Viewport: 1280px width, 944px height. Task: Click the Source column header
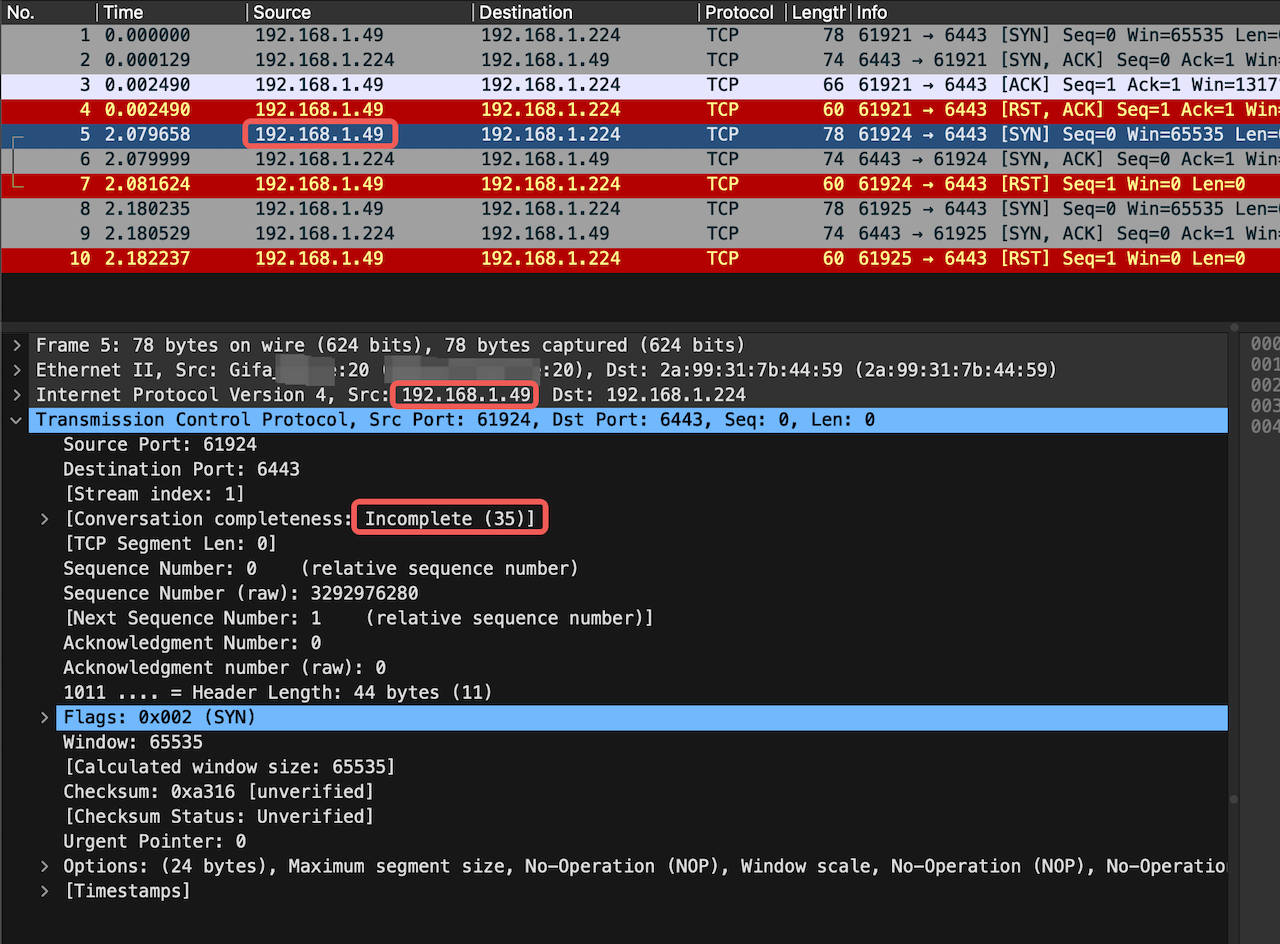[x=282, y=12]
